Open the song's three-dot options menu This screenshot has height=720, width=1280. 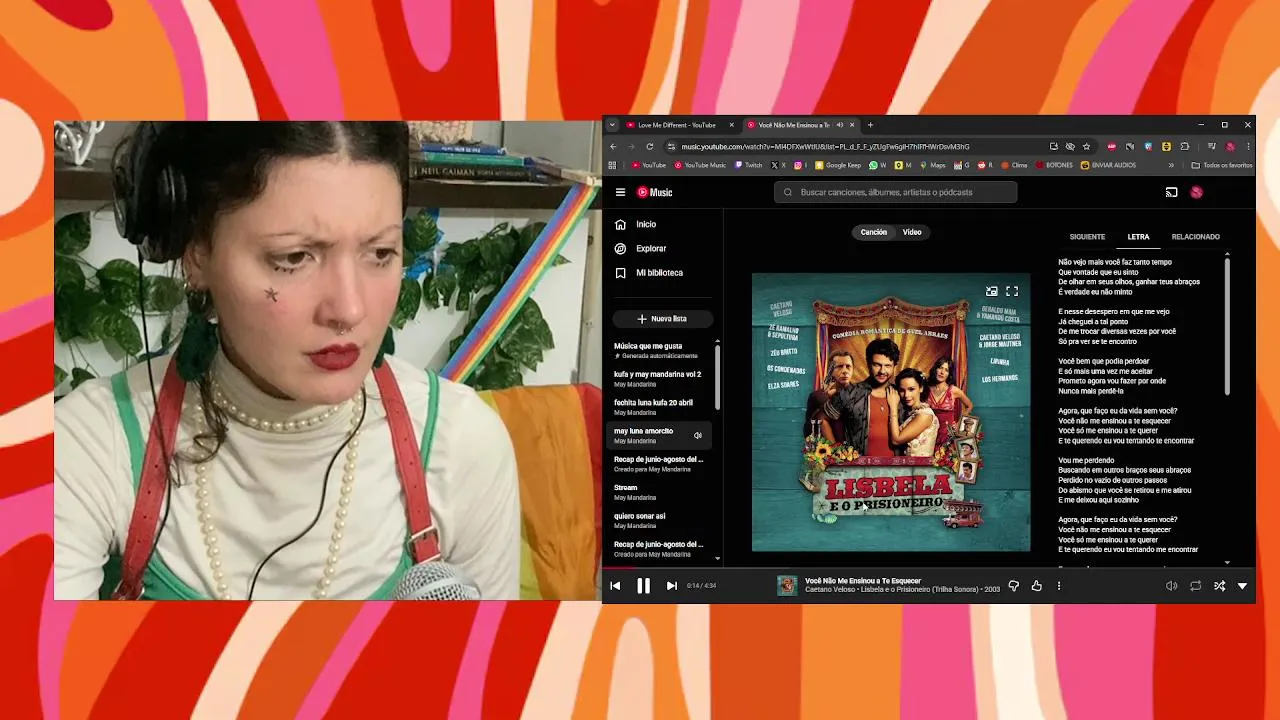point(1058,586)
